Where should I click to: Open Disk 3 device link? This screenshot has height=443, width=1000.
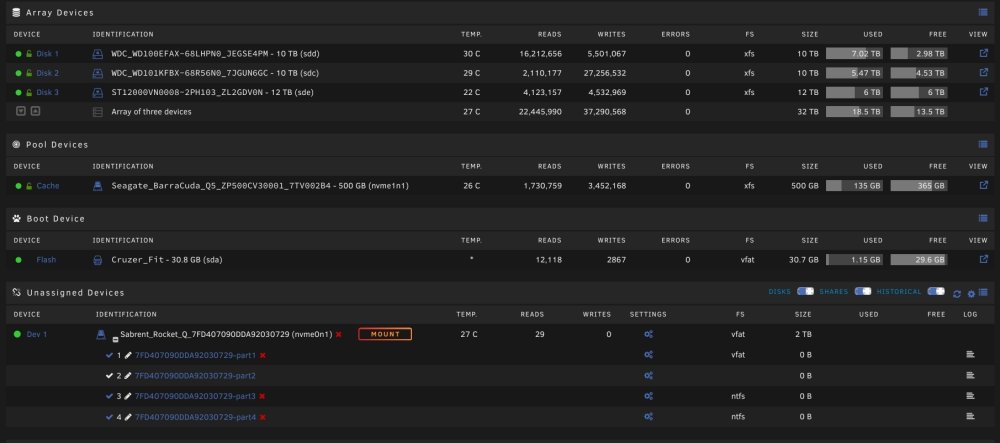48,92
